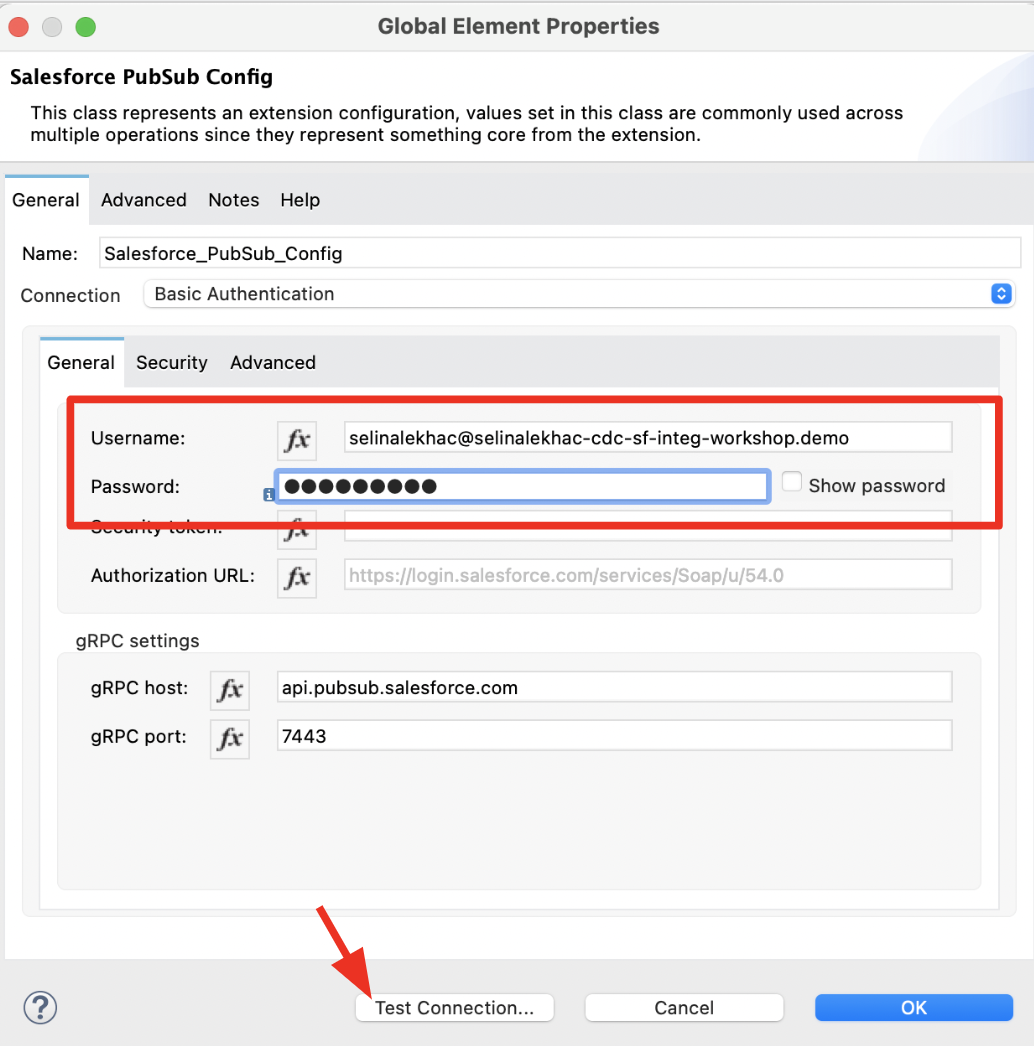Image resolution: width=1034 pixels, height=1046 pixels.
Task: Open the inner Advanced connection tab
Action: tap(273, 363)
